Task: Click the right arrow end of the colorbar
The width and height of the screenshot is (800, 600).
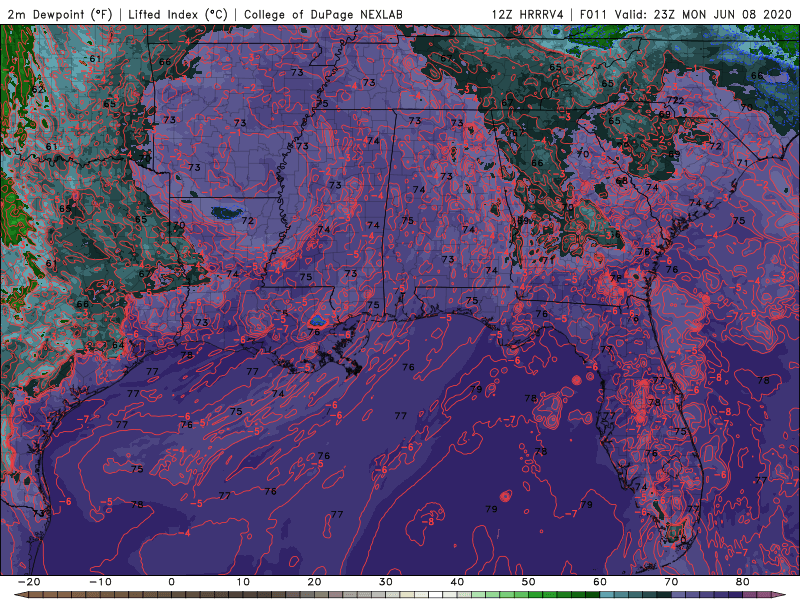Action: [780, 595]
